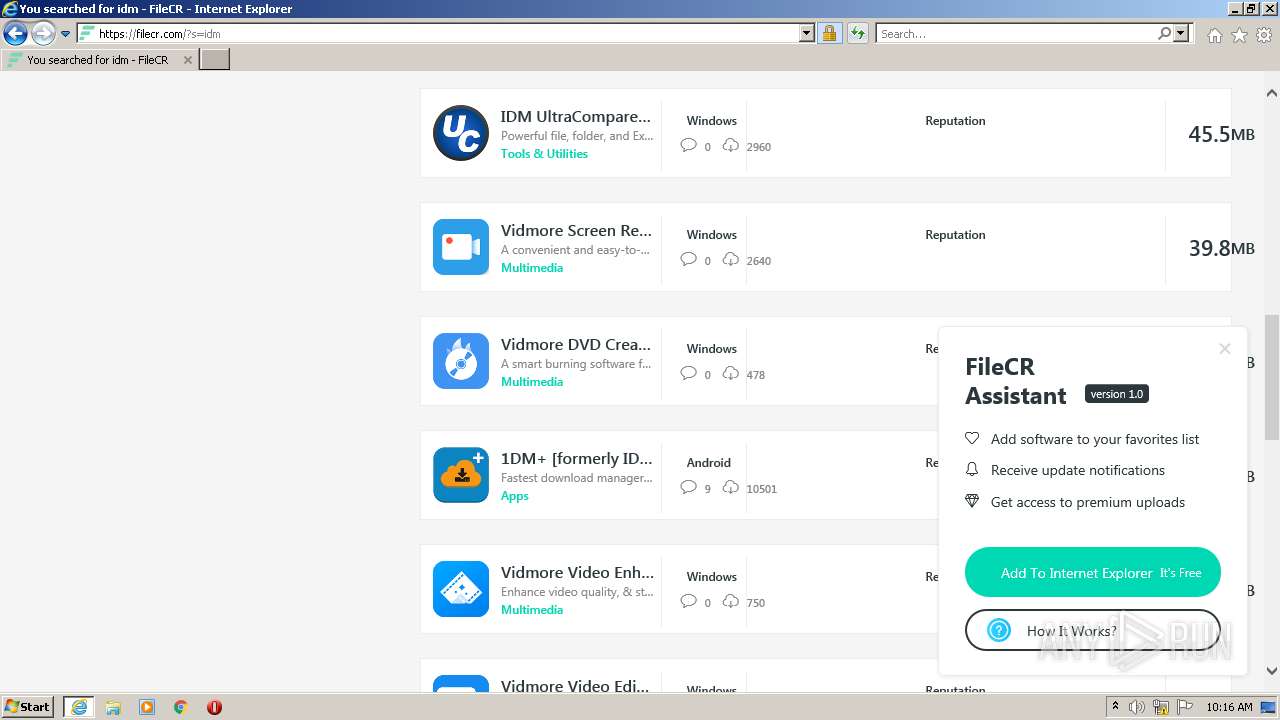The image size is (1280, 720).
Task: Open the Vidmore Screen Recorder app icon
Action: 461,247
